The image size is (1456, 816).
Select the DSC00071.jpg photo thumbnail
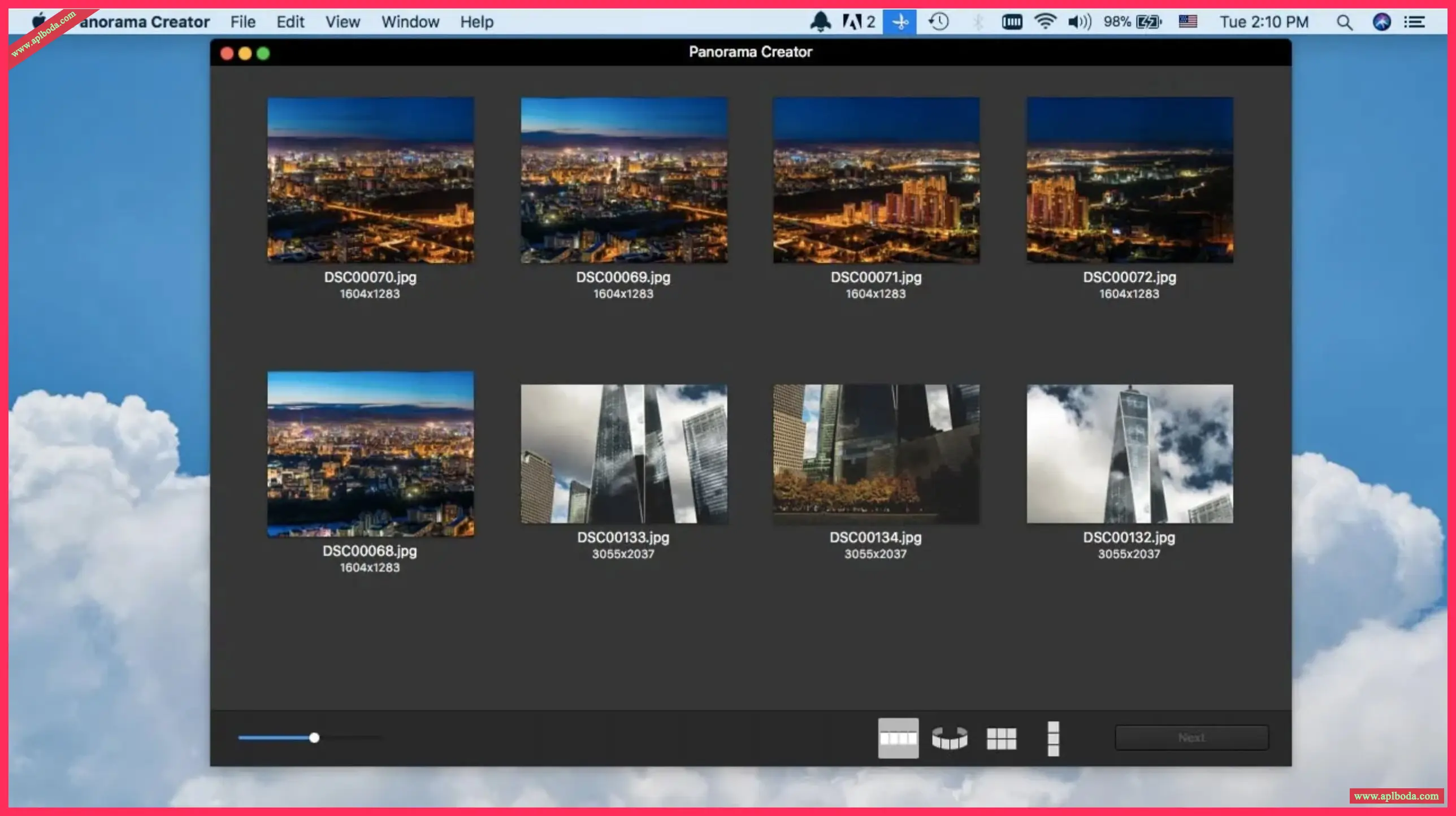click(x=877, y=180)
